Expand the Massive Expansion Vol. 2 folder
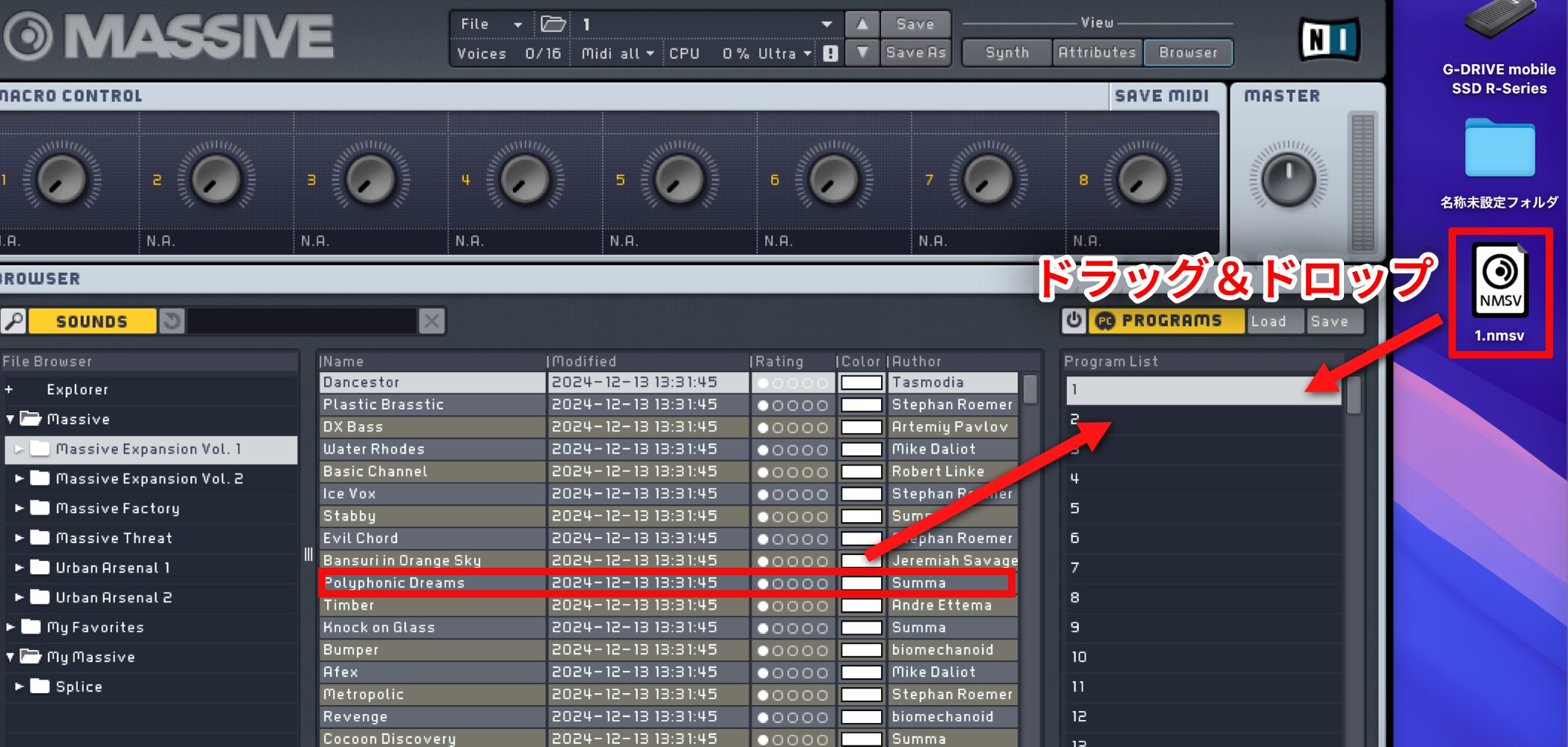Image resolution: width=1568 pixels, height=747 pixels. (19, 478)
